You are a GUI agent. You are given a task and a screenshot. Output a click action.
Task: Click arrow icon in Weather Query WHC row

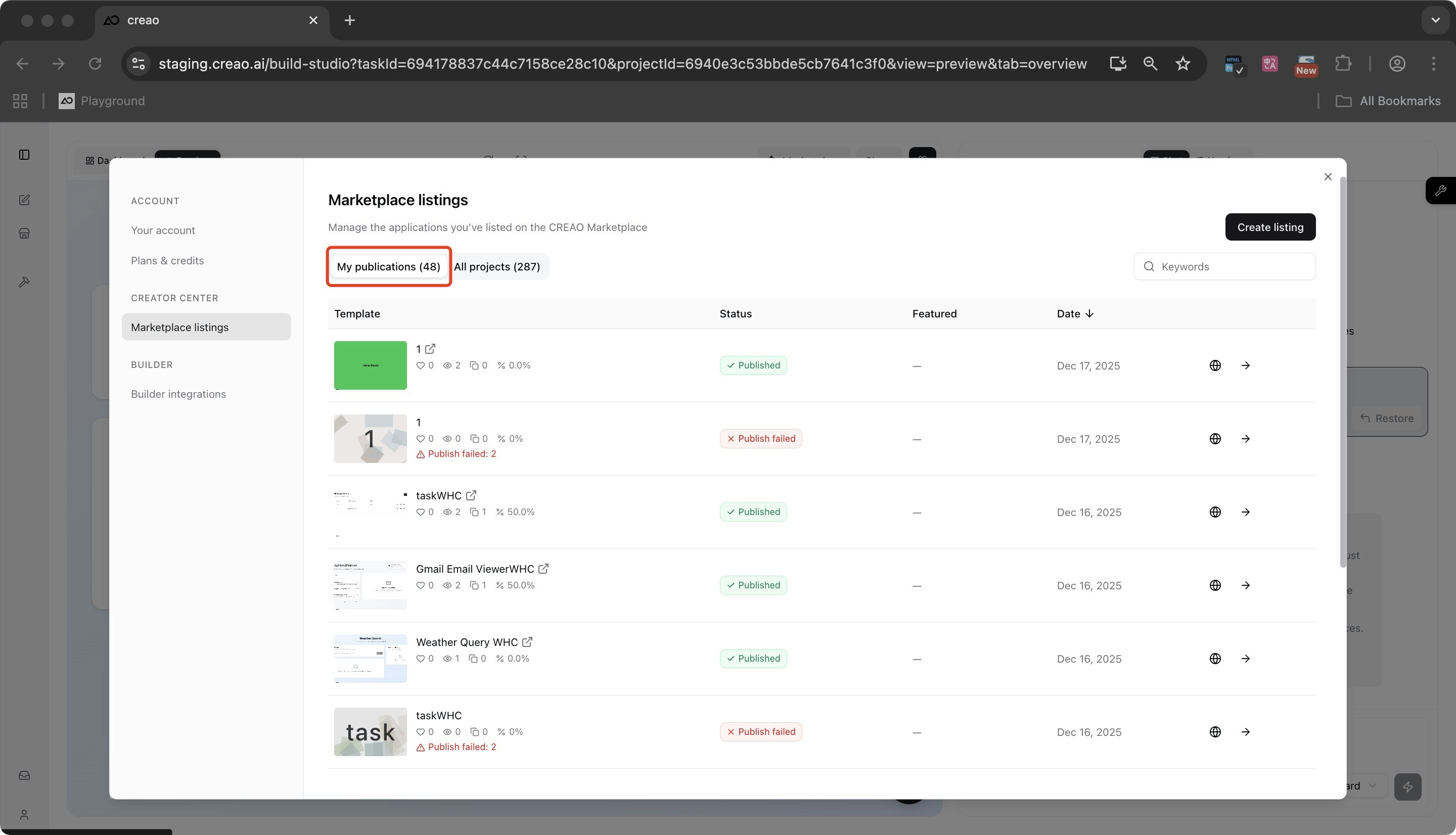click(x=1245, y=659)
